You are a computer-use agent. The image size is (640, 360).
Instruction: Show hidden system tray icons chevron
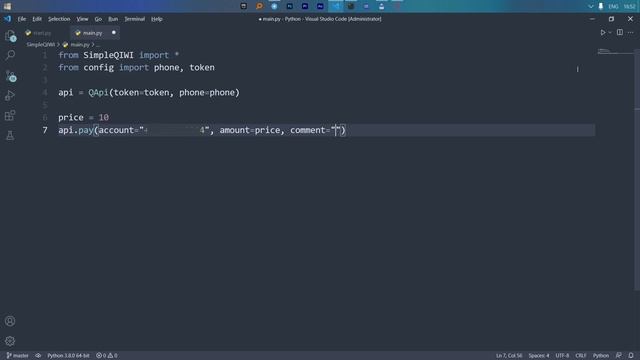591,7
